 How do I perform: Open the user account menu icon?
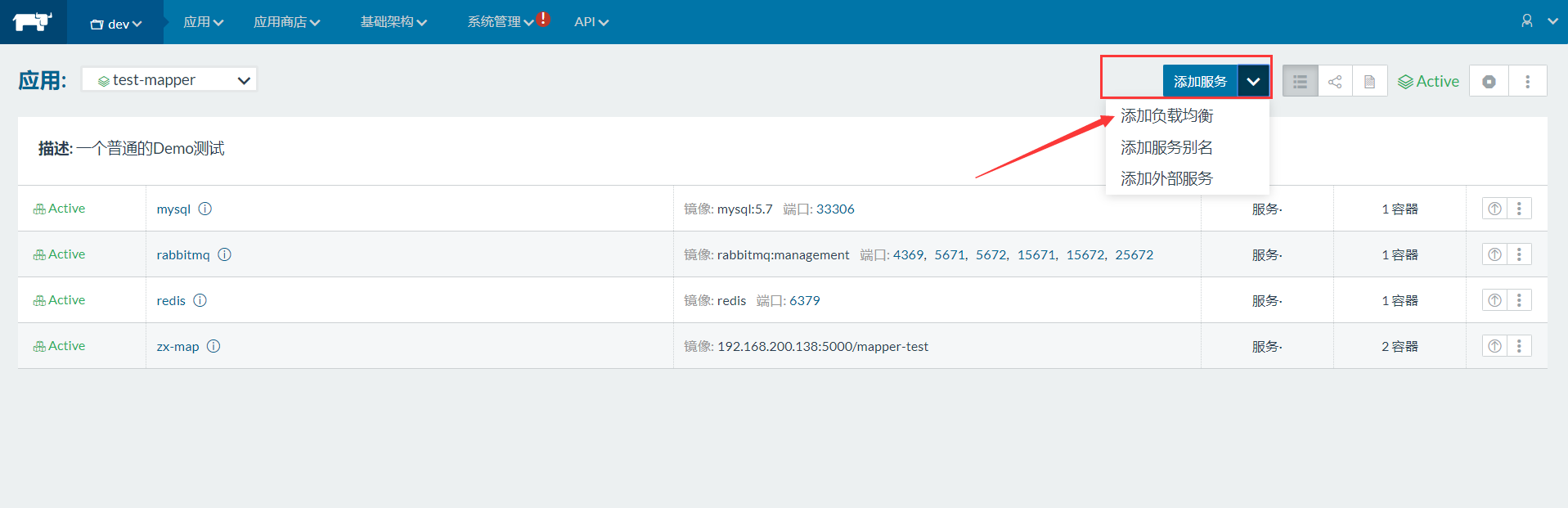click(x=1526, y=21)
